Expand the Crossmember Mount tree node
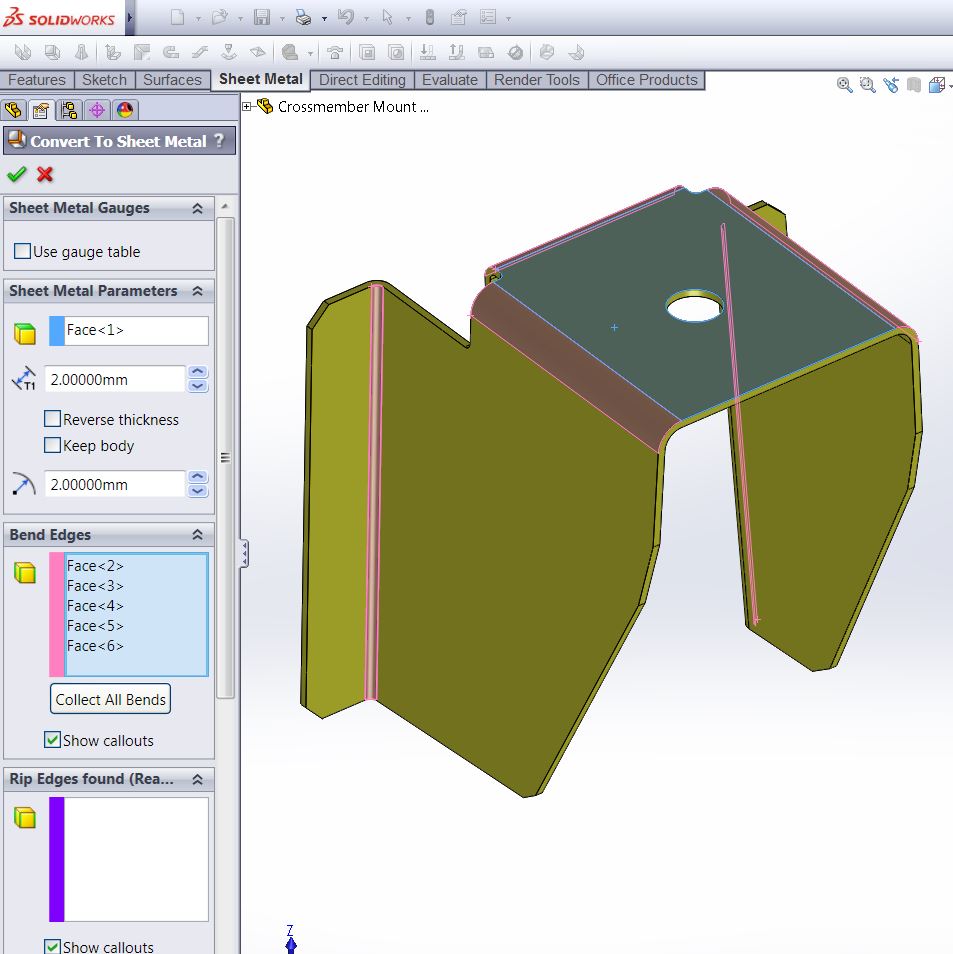This screenshot has width=953, height=954. pos(245,104)
